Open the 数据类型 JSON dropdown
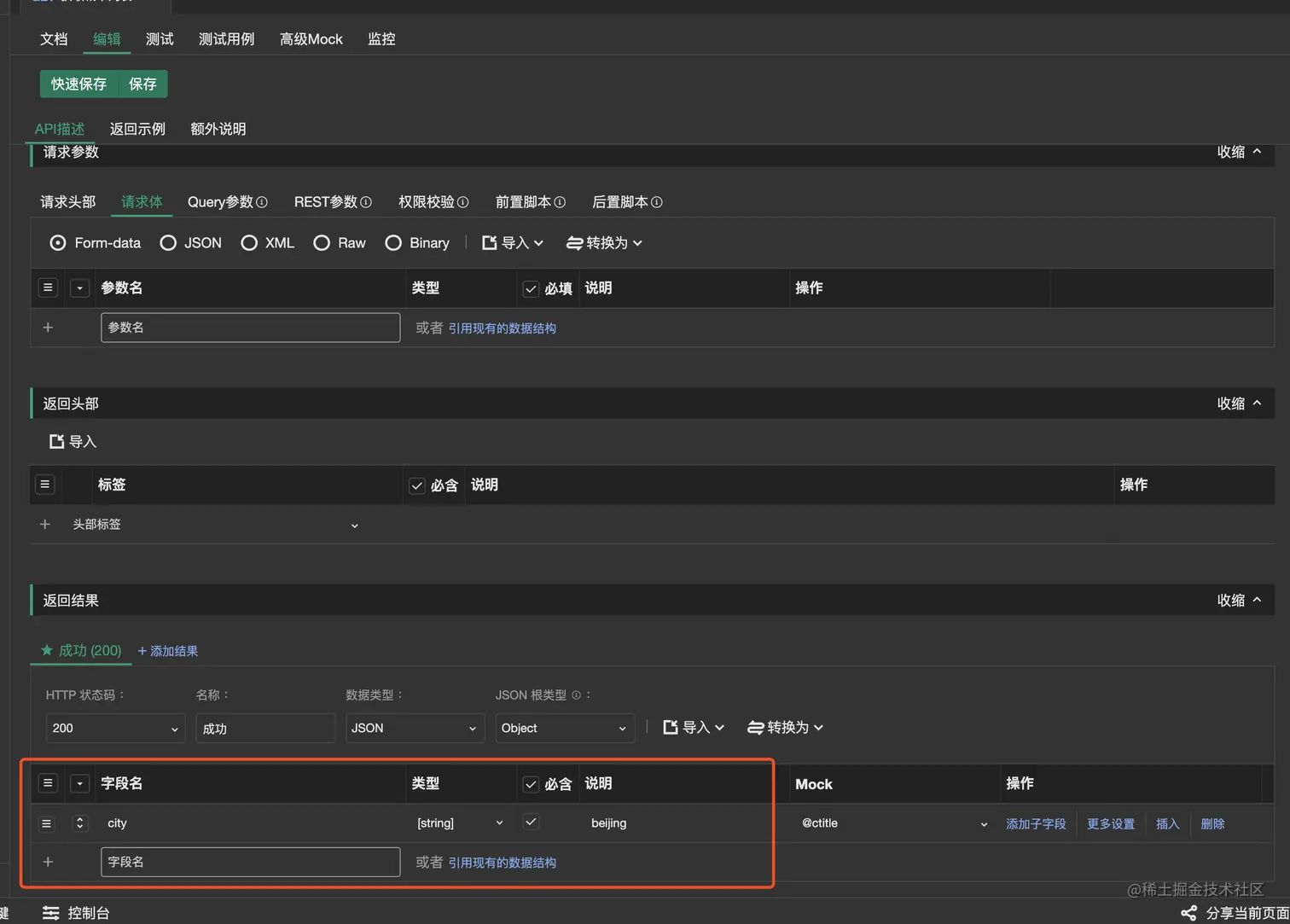The width and height of the screenshot is (1290, 924). tap(414, 729)
